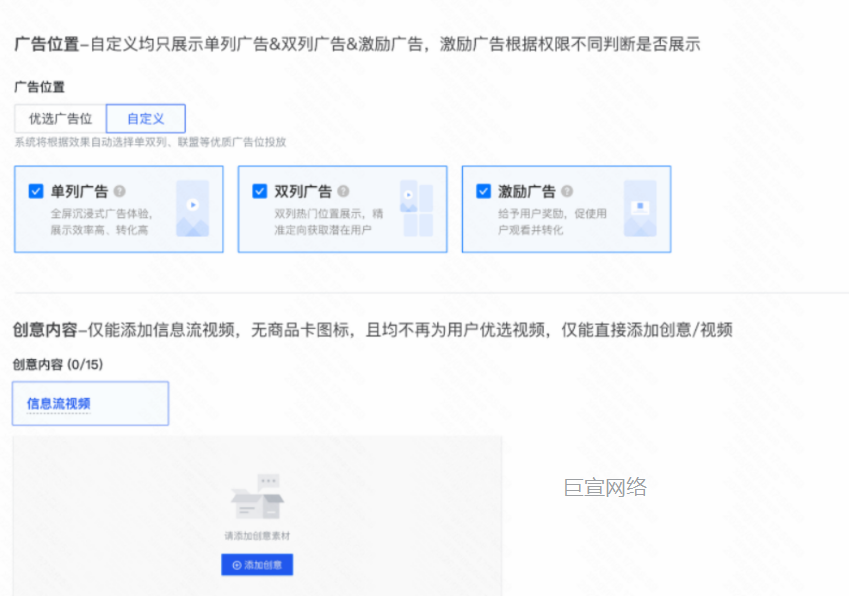
Task: Select the 单列广告 ad card
Action: [x=118, y=210]
